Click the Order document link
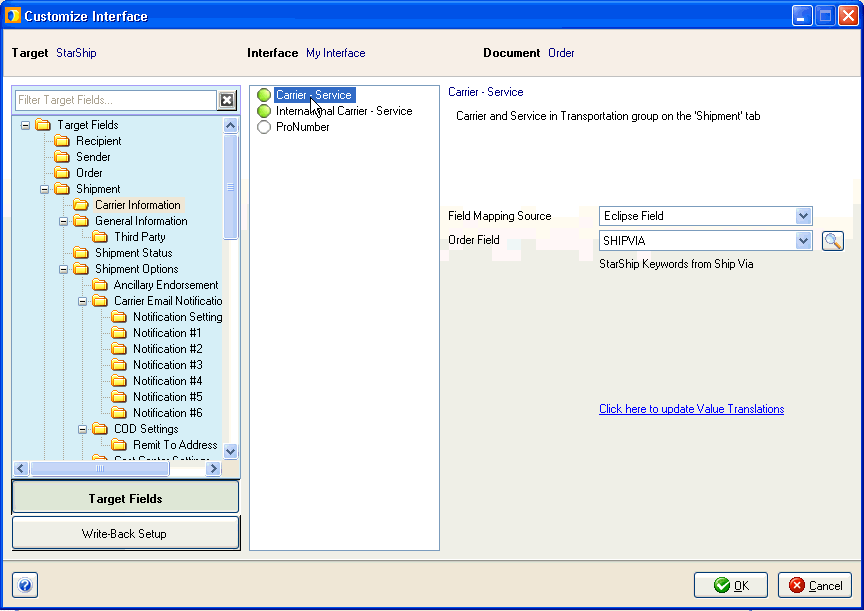The width and height of the screenshot is (864, 611). point(561,53)
